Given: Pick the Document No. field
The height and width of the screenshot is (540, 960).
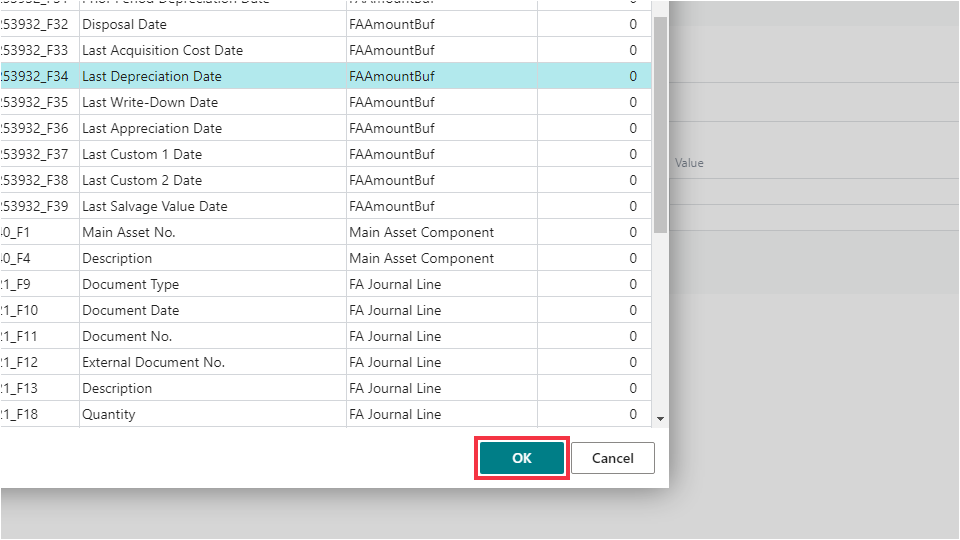Looking at the screenshot, I should [326, 337].
